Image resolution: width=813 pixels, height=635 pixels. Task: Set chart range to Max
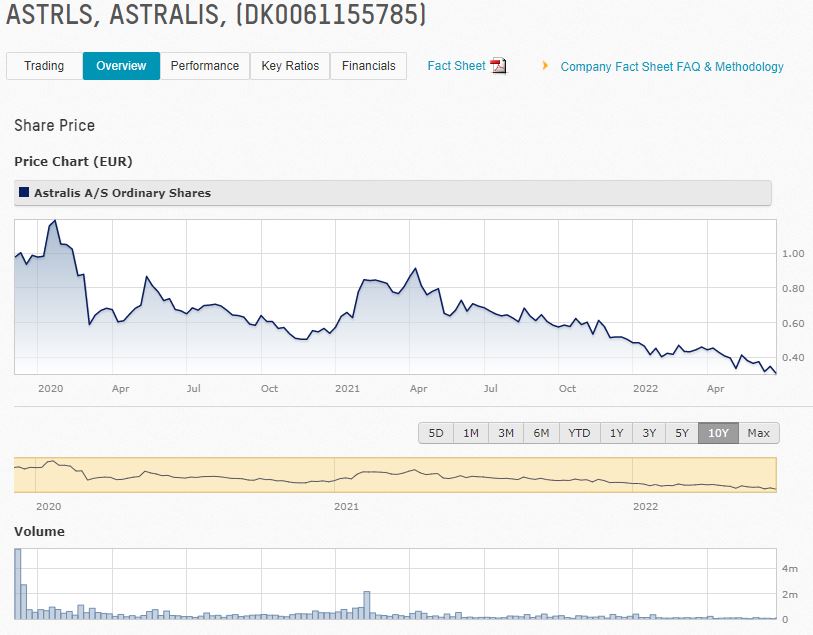click(758, 432)
